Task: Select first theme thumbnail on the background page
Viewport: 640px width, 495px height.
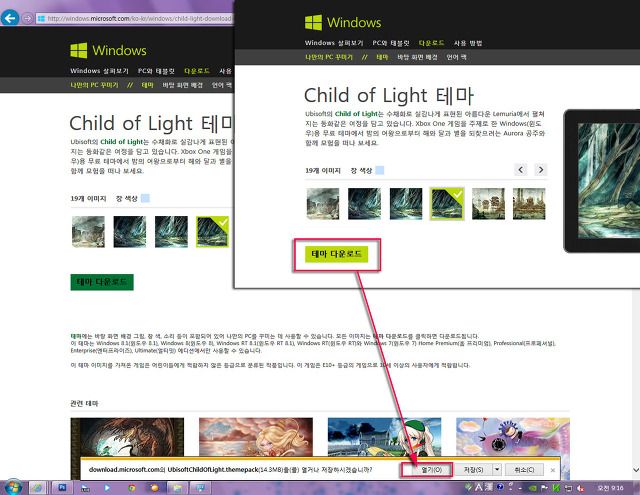Action: point(88,232)
